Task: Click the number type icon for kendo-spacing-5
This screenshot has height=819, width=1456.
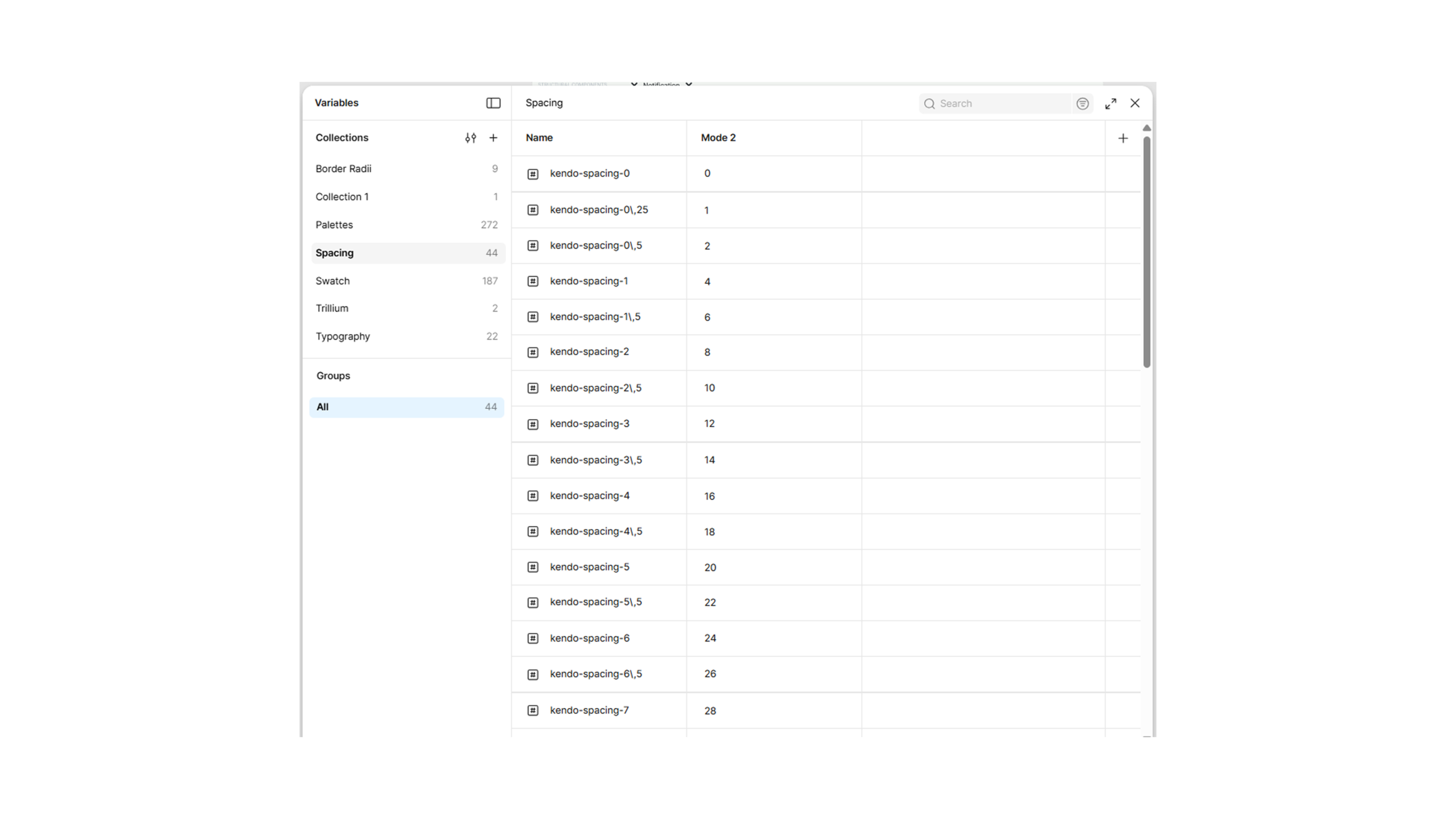Action: 532,567
